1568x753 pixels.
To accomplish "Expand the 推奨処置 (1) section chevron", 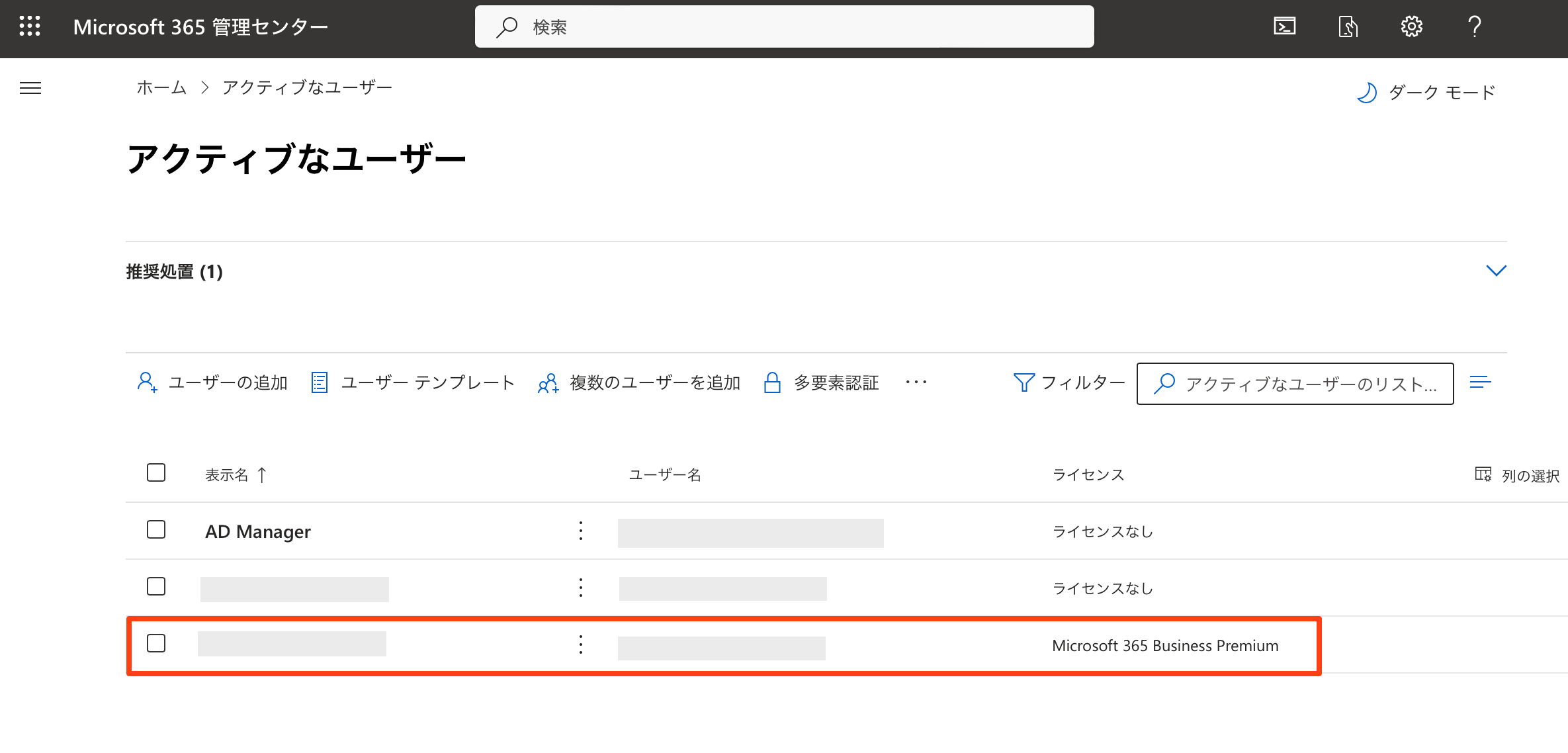I will point(1496,271).
